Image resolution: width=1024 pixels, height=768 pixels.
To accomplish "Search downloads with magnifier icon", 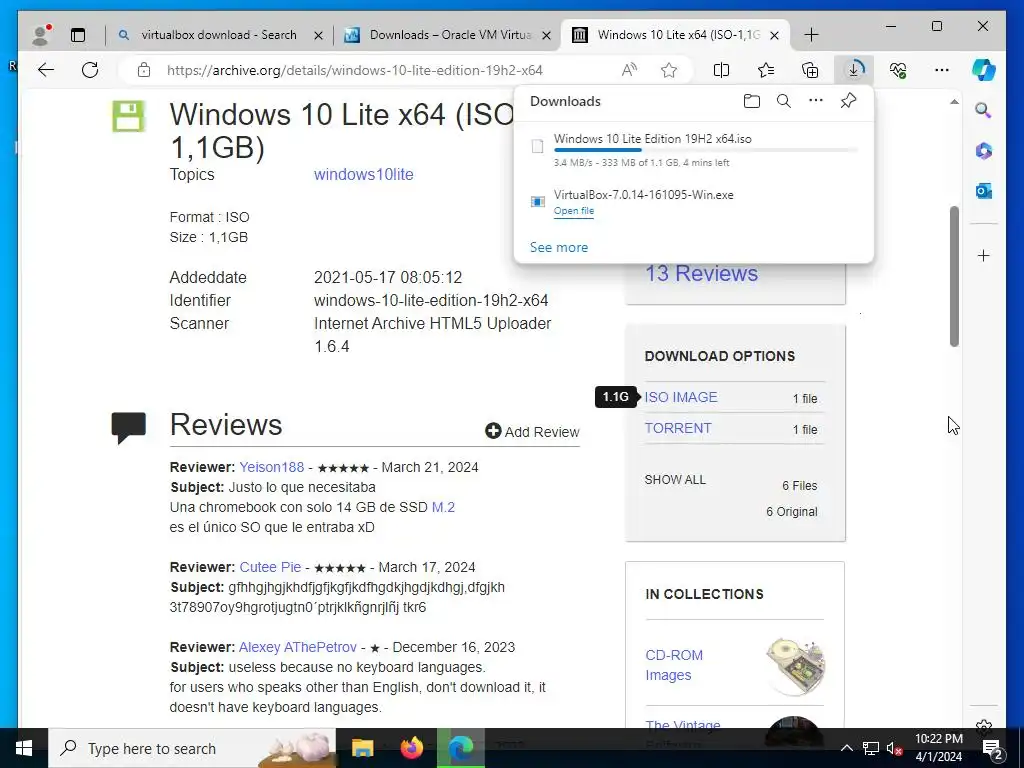I will (784, 101).
